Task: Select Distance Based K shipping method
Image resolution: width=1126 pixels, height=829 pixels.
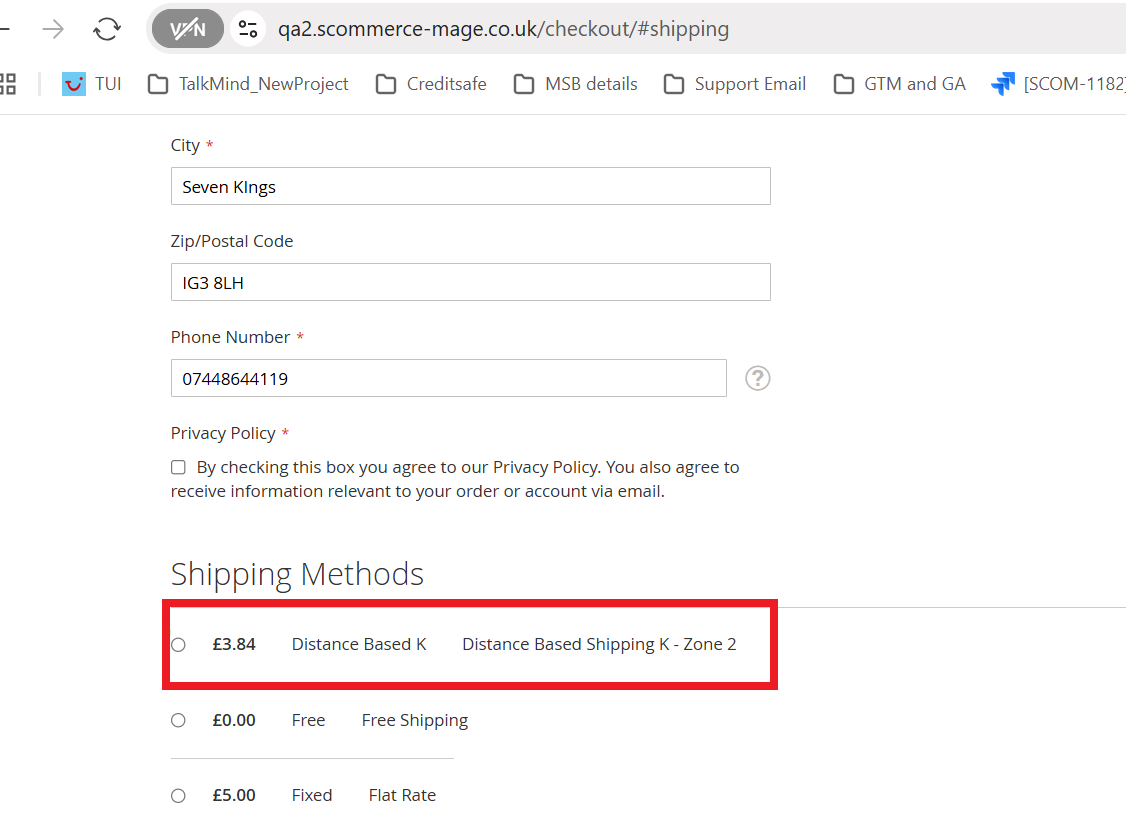Action: [178, 645]
